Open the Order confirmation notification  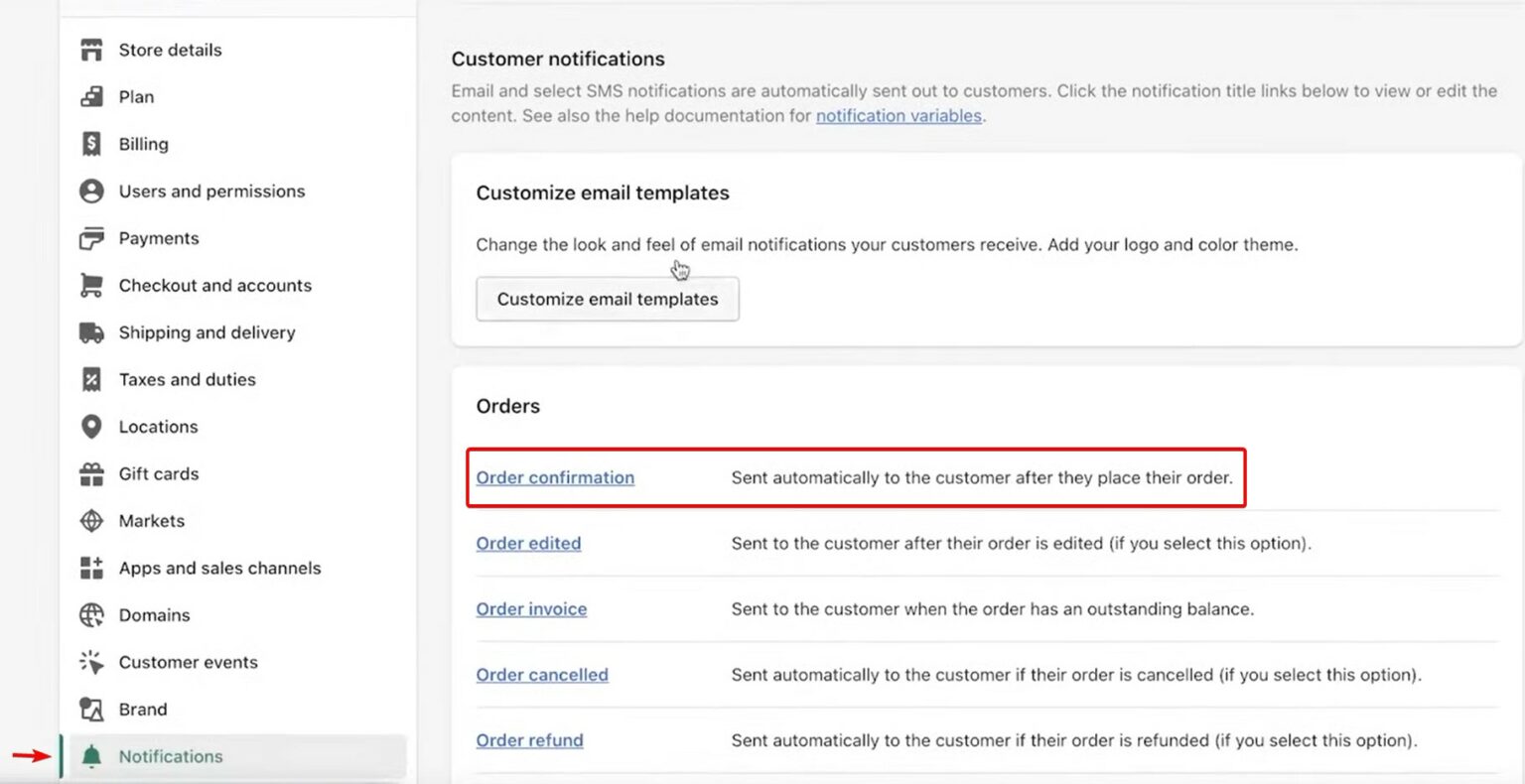[x=554, y=477]
